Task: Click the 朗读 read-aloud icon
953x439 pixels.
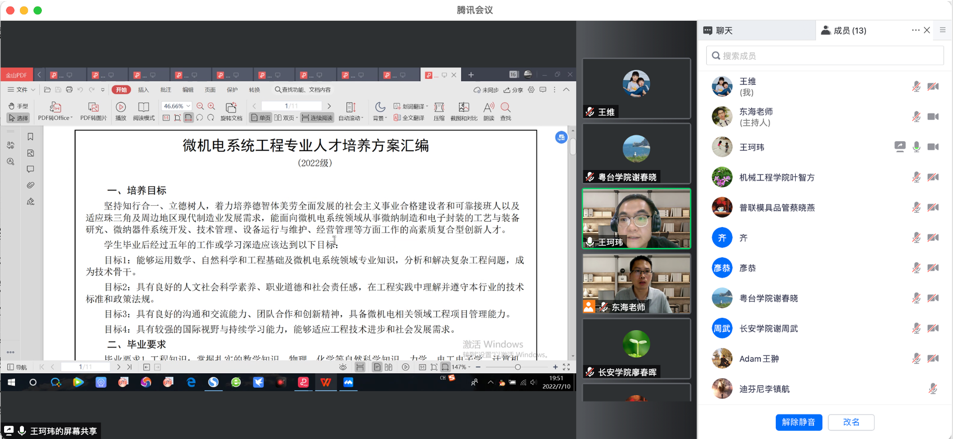Action: (488, 109)
